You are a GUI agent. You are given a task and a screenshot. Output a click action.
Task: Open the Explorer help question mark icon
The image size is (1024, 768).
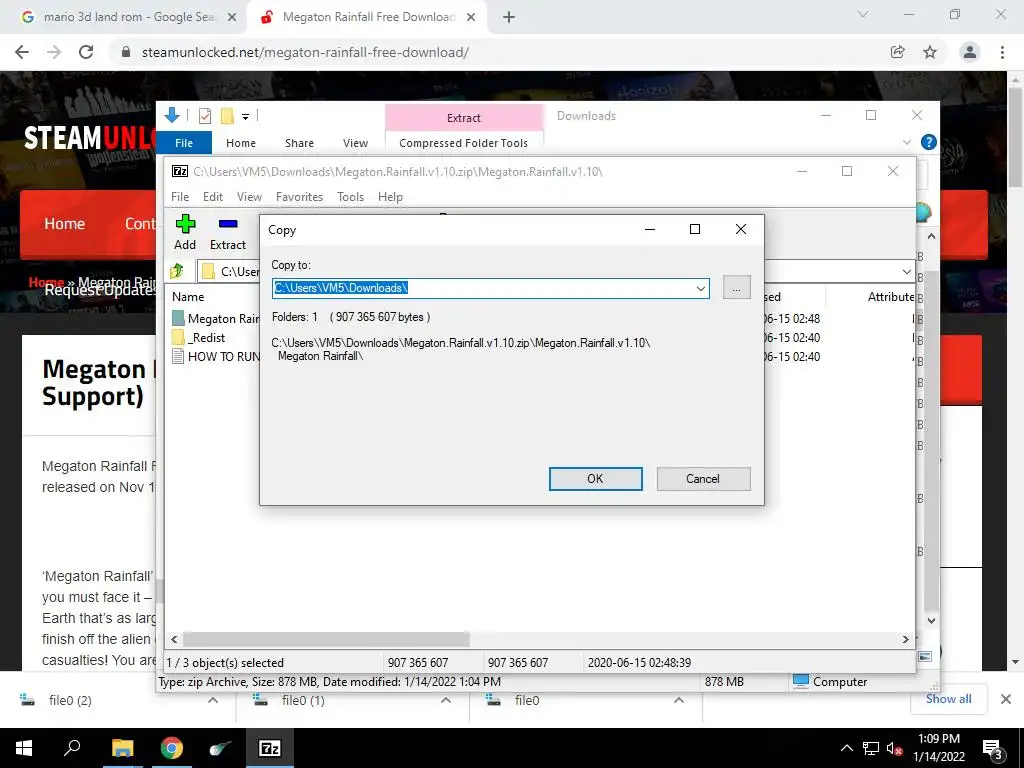[928, 142]
